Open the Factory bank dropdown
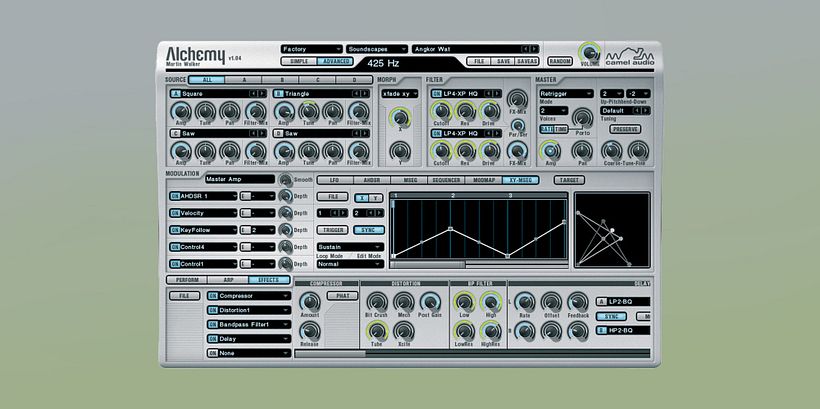This screenshot has height=409, width=820. [x=311, y=48]
